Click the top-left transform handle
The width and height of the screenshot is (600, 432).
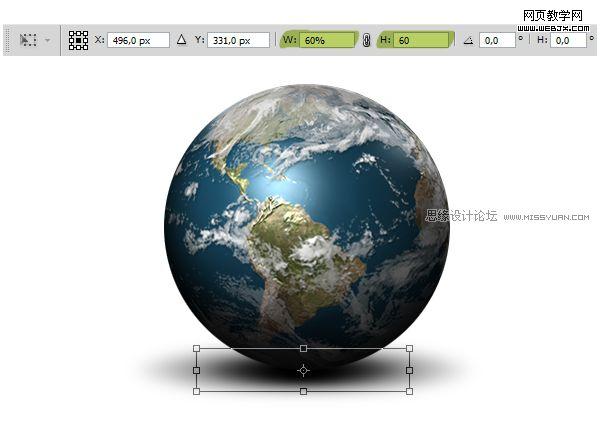point(196,349)
